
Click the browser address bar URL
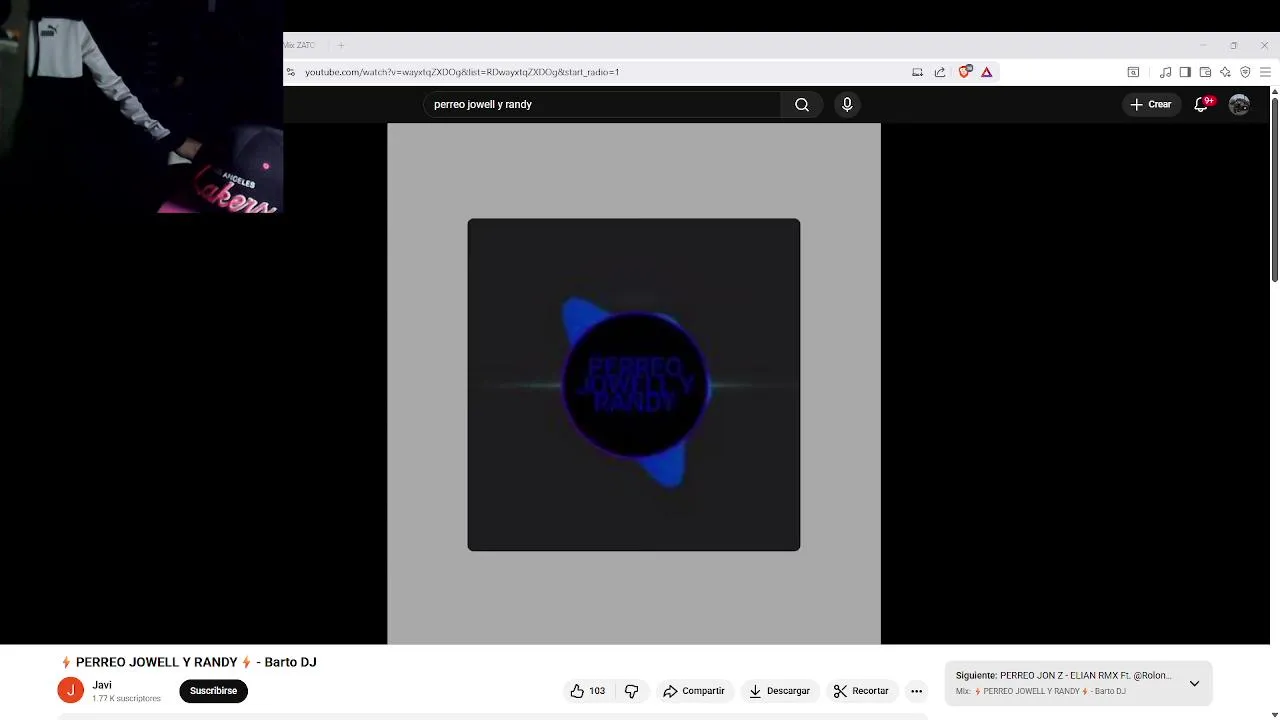coord(462,72)
